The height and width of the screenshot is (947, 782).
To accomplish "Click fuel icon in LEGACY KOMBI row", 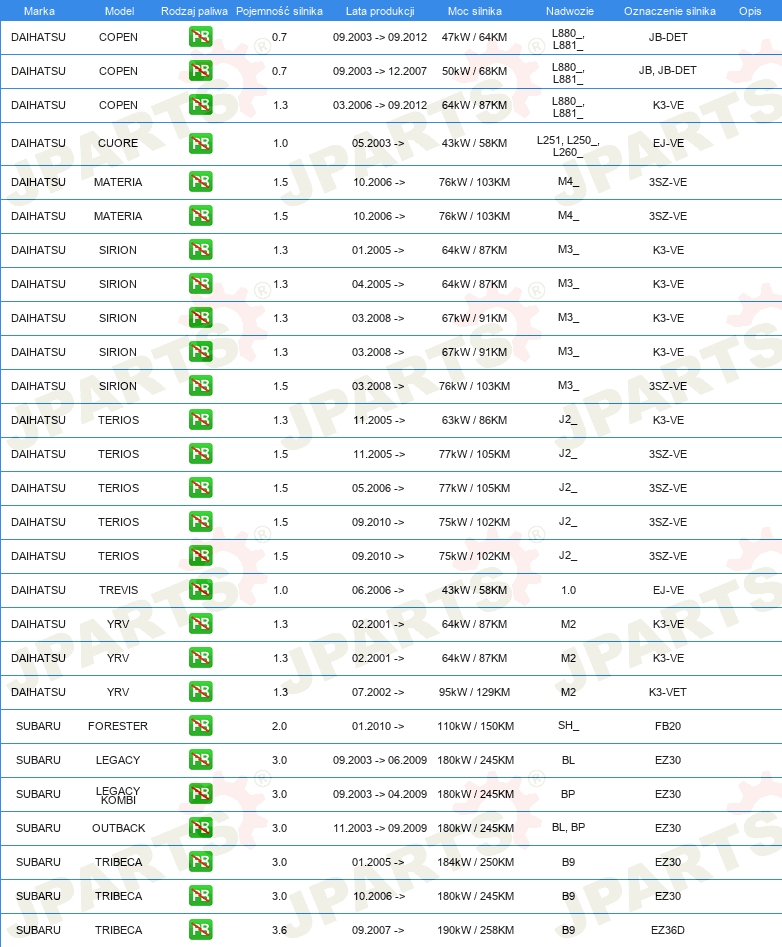I will pos(200,794).
